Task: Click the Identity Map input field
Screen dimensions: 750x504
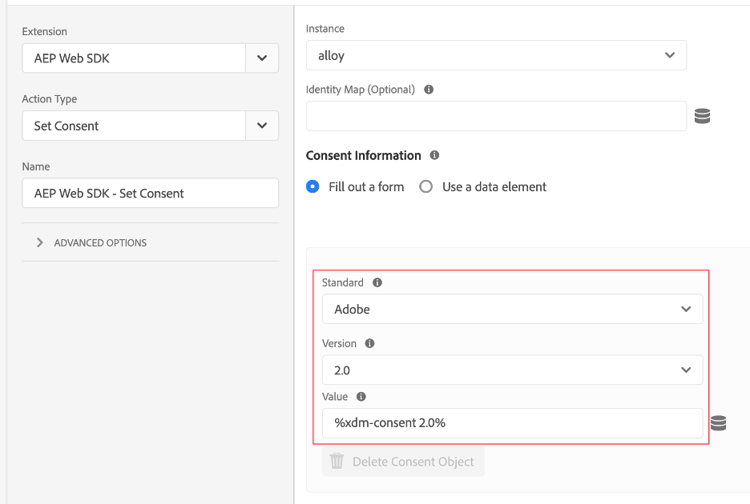Action: pos(496,116)
